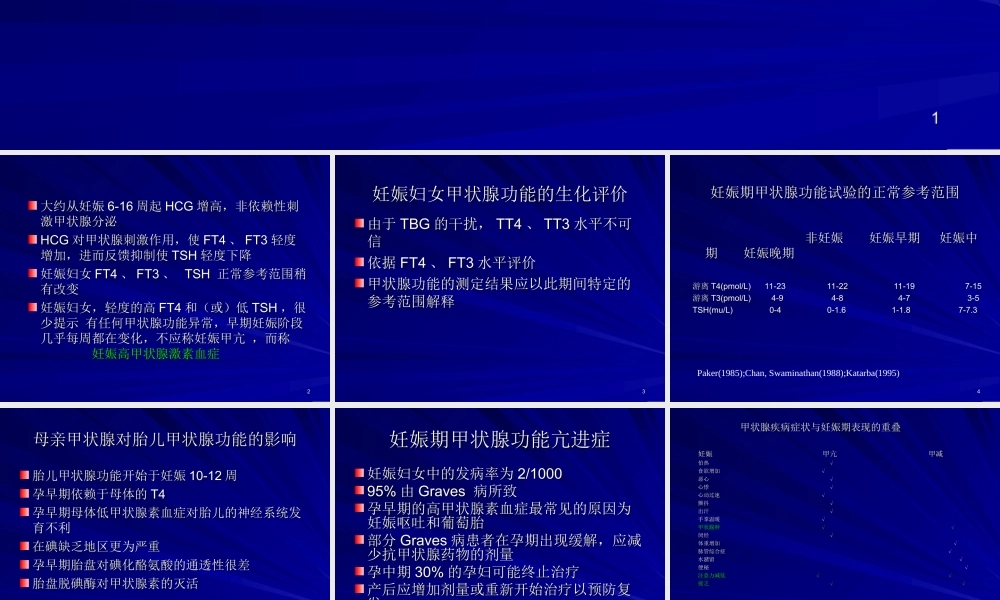Click the bullet marker beside "95% 由 Graves 病所致"
Viewport: 1000px width, 600px height.
(x=357, y=490)
